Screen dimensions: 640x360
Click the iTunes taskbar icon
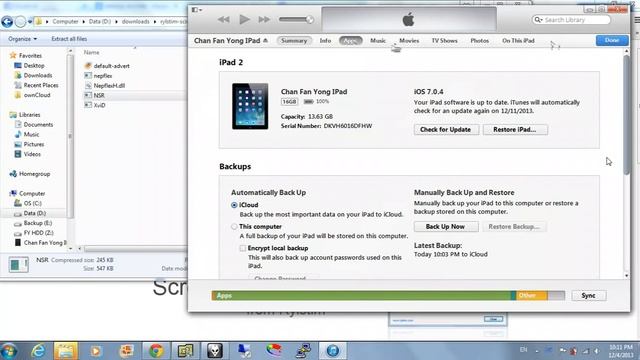pos(333,351)
